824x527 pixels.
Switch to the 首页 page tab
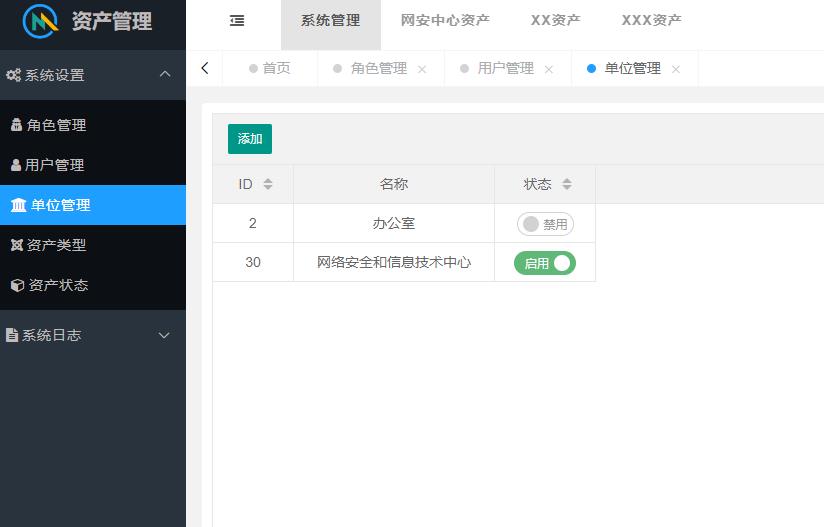[270, 68]
